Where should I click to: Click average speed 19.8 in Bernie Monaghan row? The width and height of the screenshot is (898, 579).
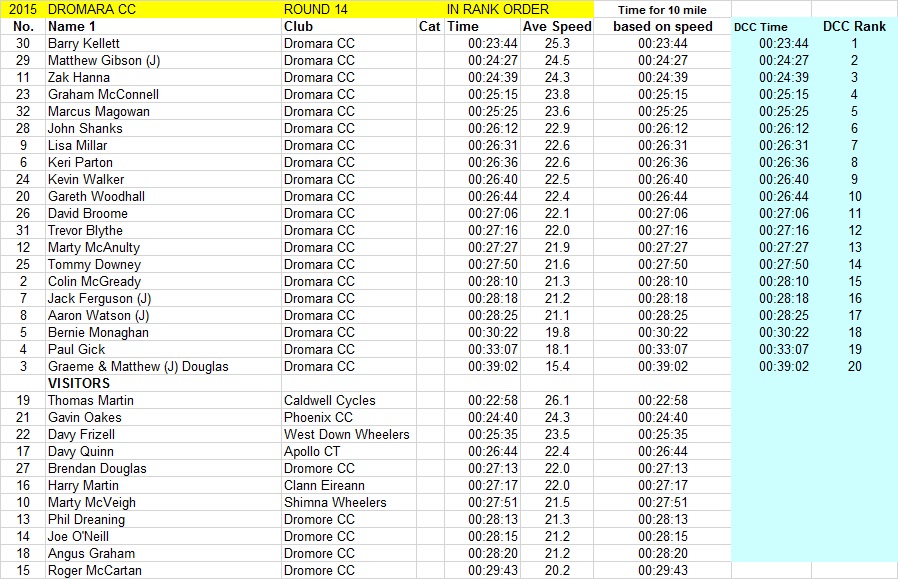[x=557, y=333]
